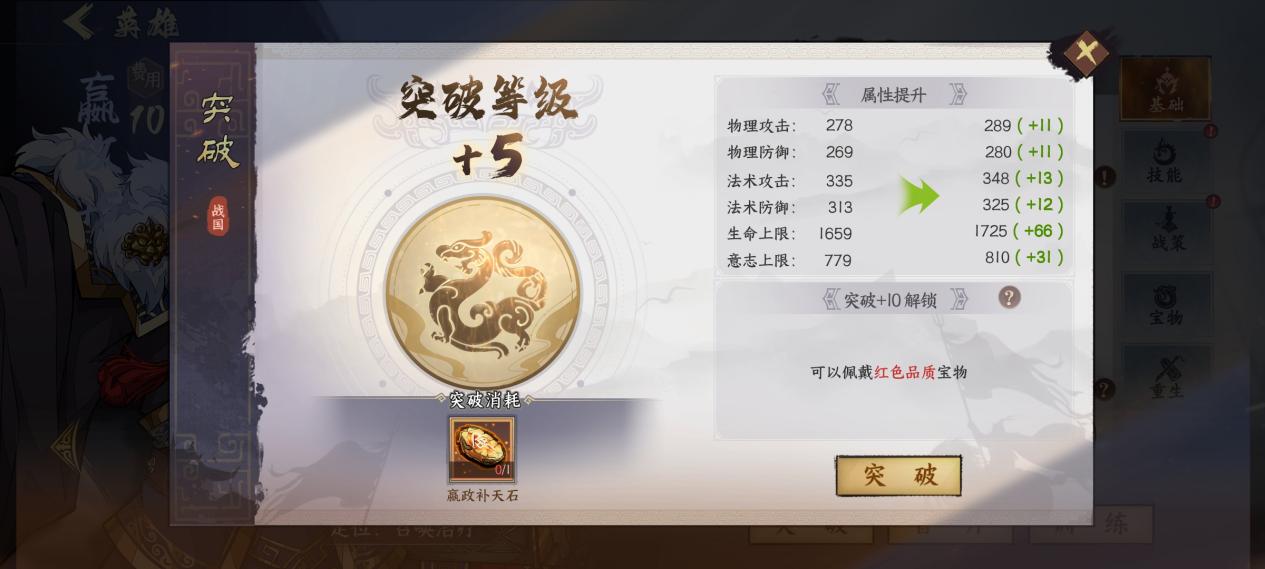Open the help icon beside 突破+10解锁
The image size is (1265, 569).
click(x=1010, y=297)
